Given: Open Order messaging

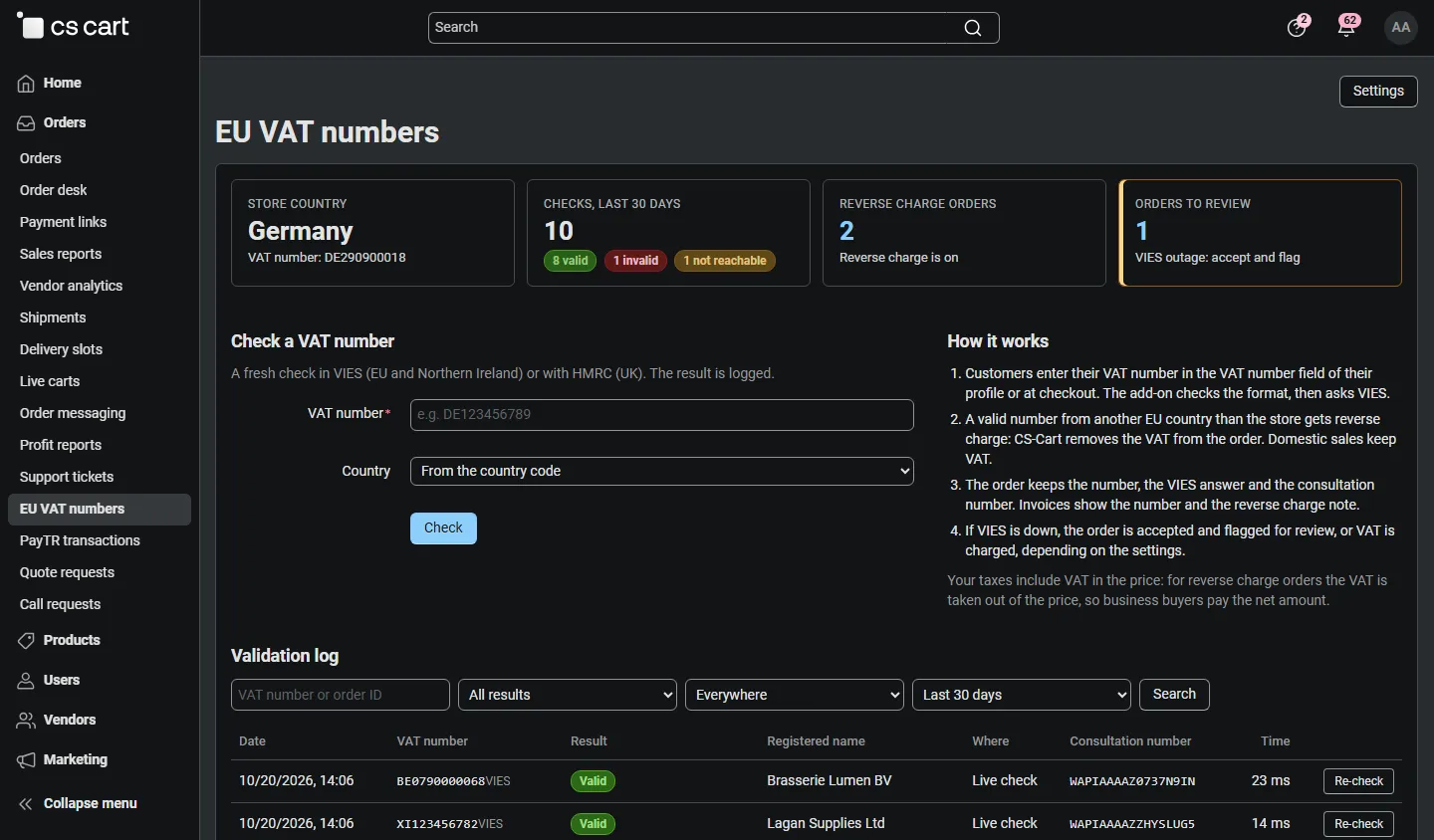Looking at the screenshot, I should pos(73,413).
